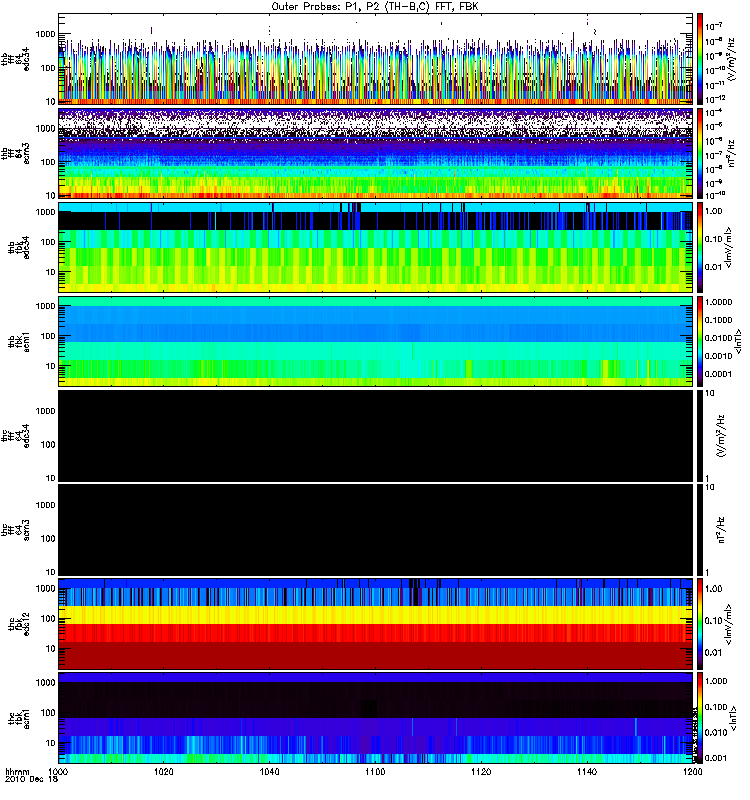Click the thb fbk scm1 filter bank panel
750x800 pixels.
376,341
